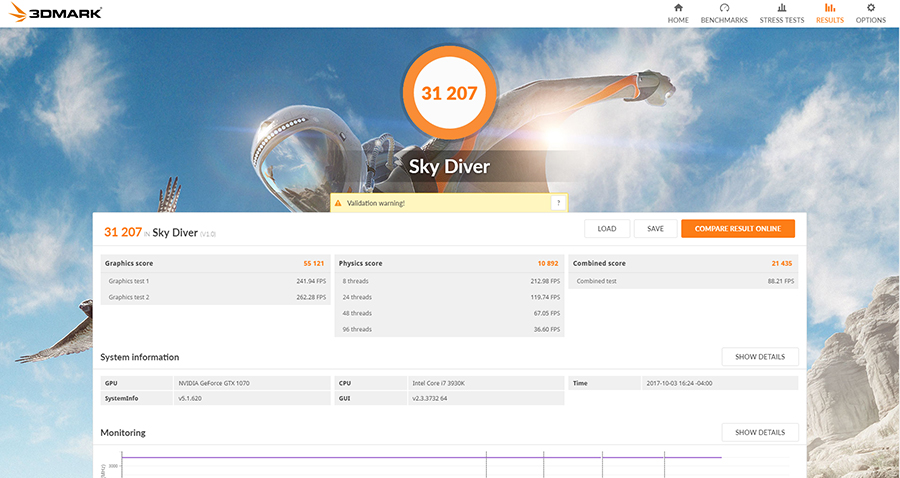Click the Combined score header row

[684, 263]
